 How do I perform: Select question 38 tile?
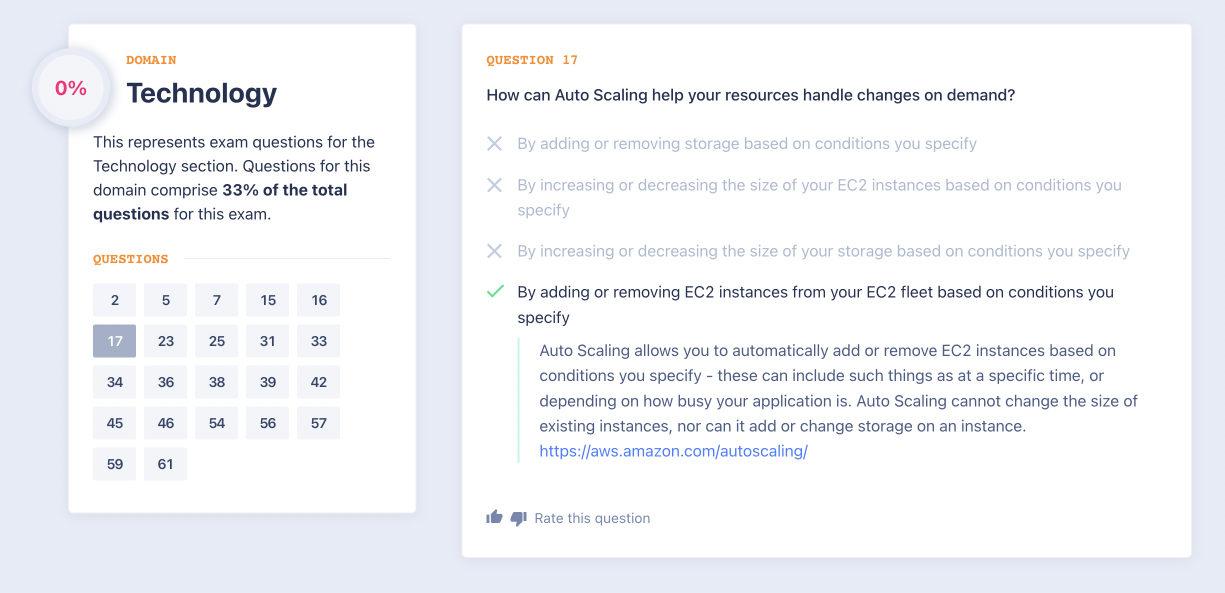[x=217, y=382]
